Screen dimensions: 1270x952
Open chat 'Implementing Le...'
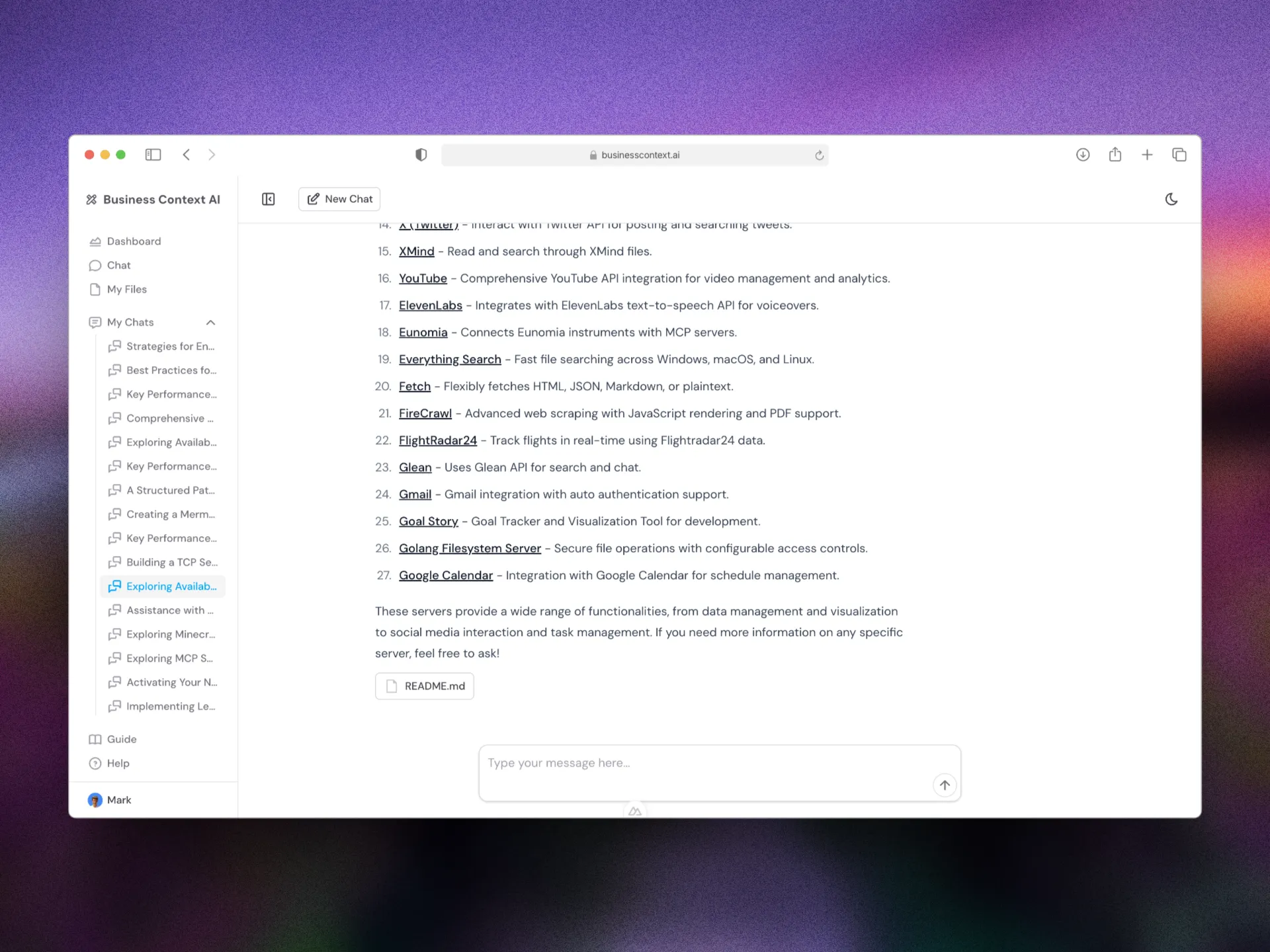pos(162,707)
